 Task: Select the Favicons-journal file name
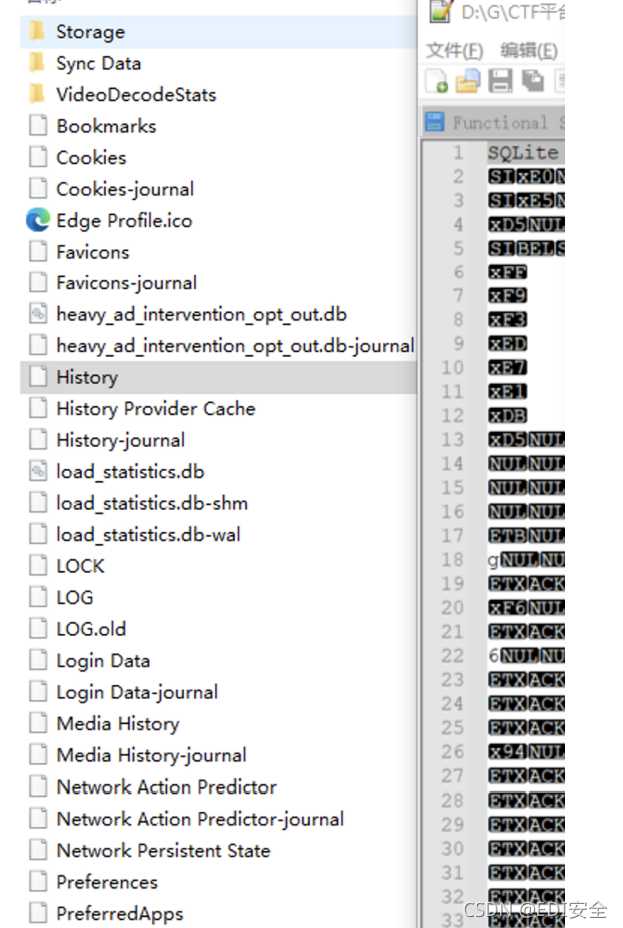[x=127, y=283]
